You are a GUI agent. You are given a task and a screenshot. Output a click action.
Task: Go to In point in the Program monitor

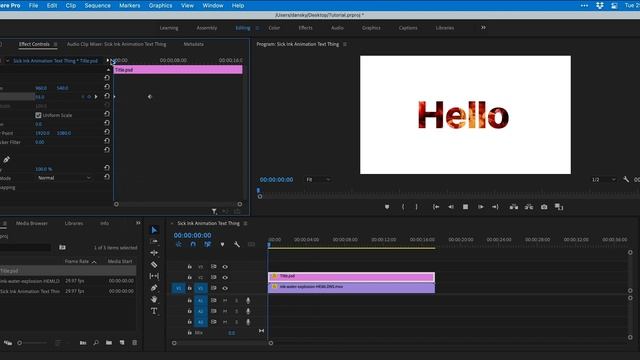[436, 207]
